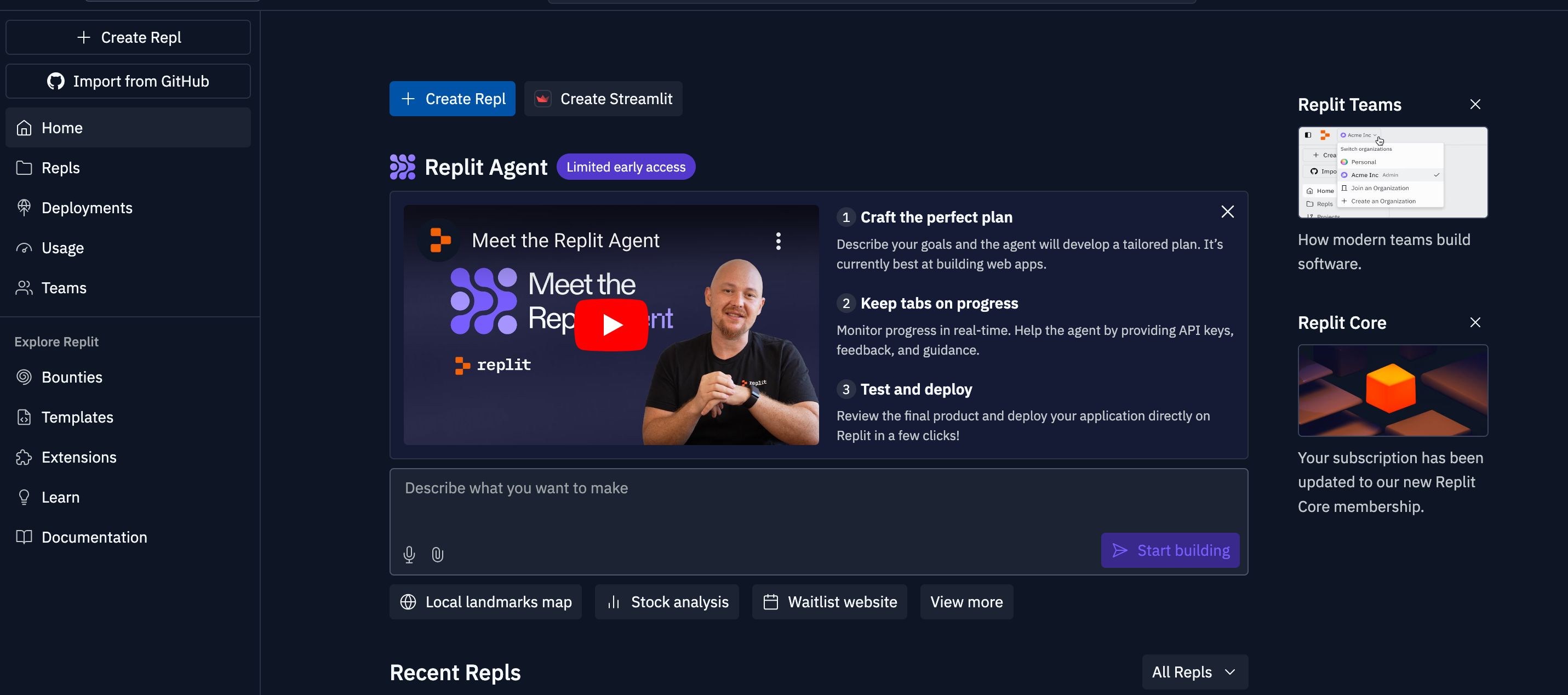
Task: Click the Templates file icon
Action: point(24,417)
